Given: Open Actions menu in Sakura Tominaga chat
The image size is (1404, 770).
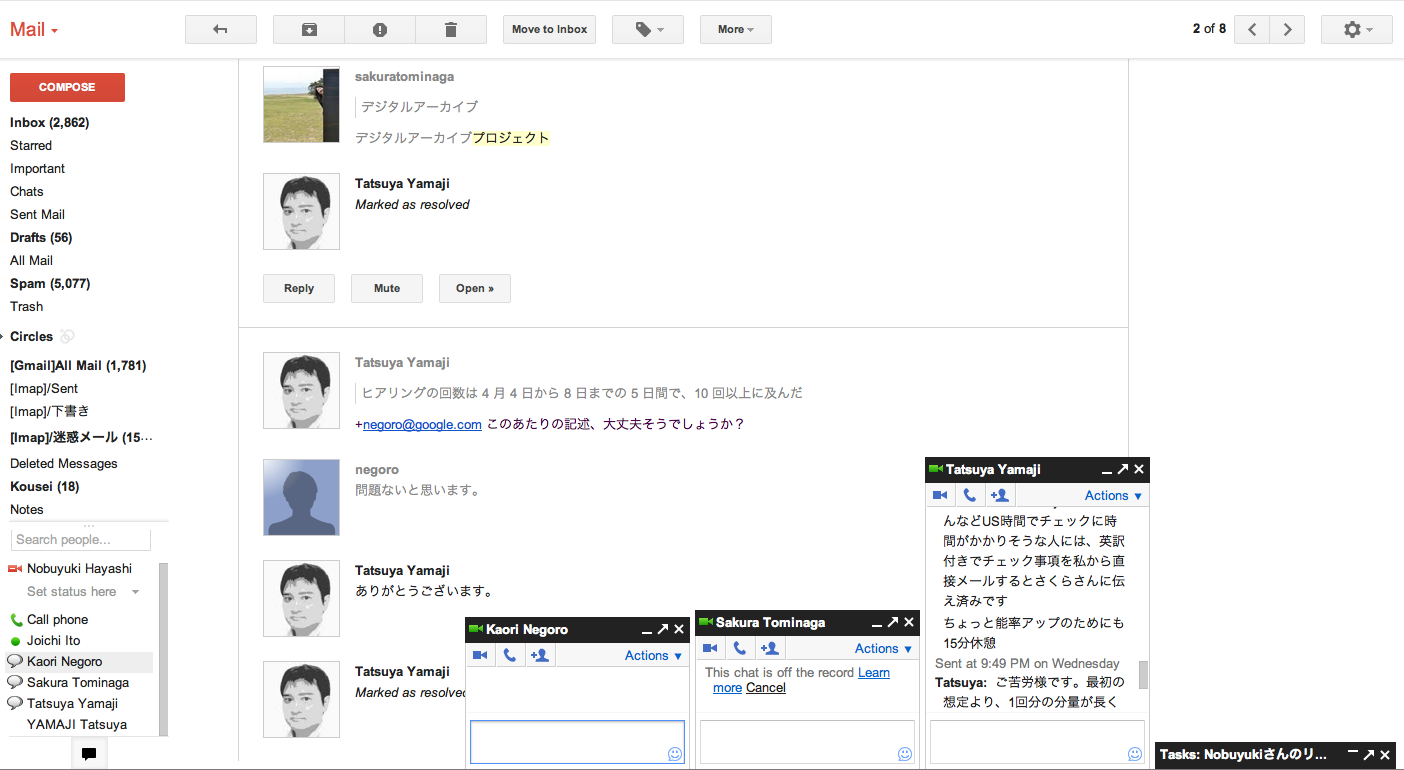Looking at the screenshot, I should coord(884,648).
